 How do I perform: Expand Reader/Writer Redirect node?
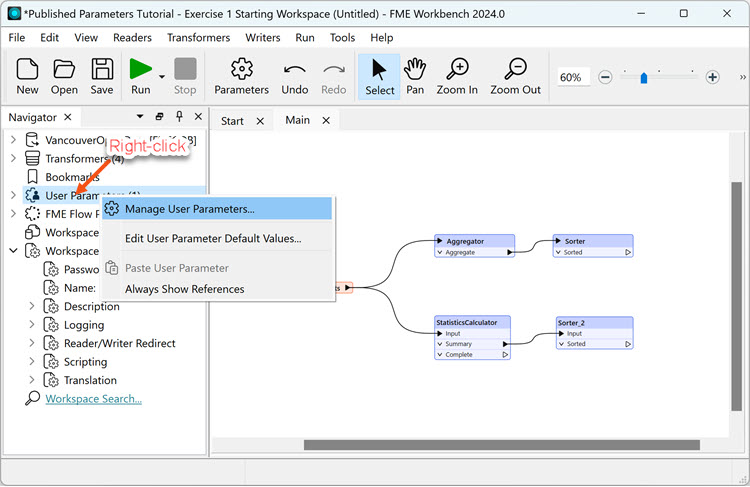tap(32, 343)
